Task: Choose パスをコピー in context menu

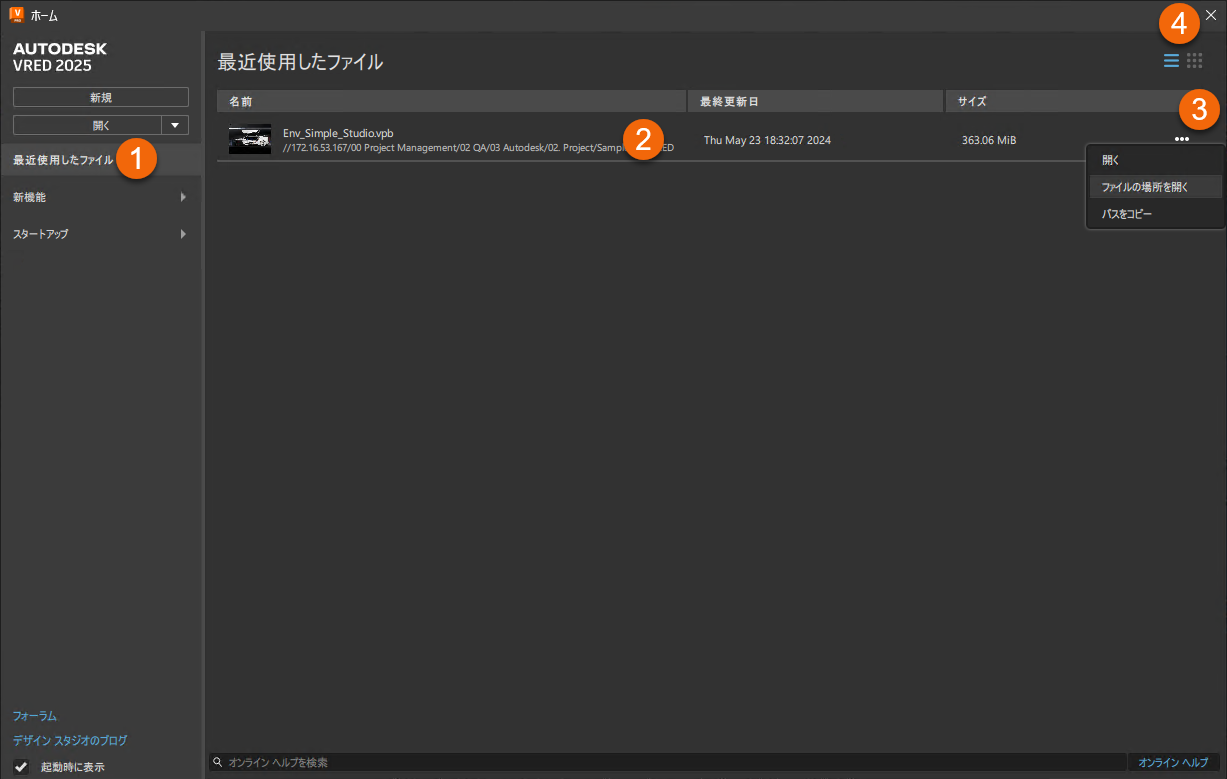Action: [x=1155, y=214]
